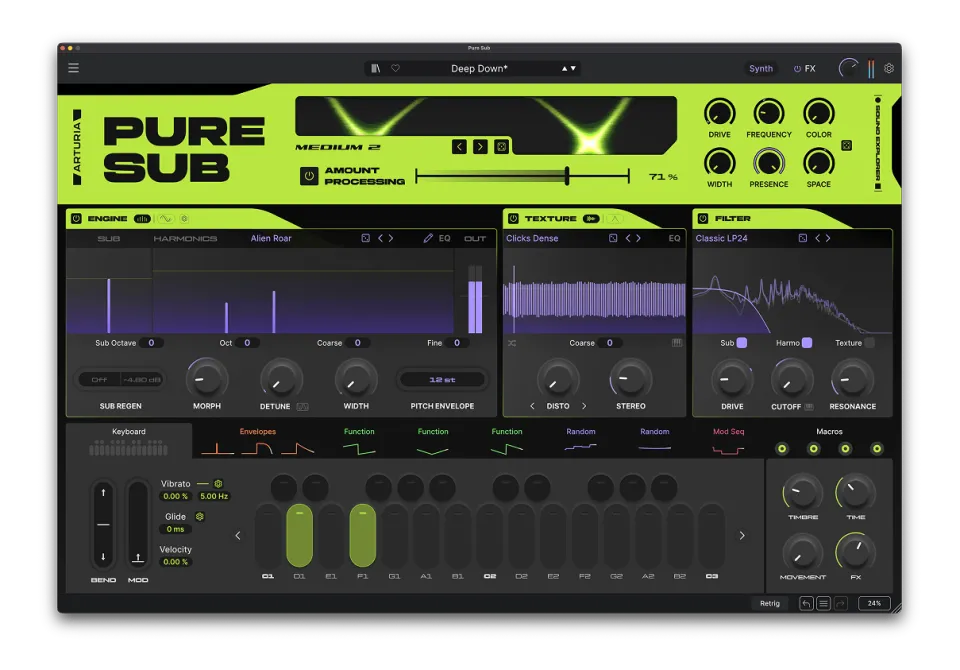Click keyboard icon next to Cutoff
Image resolution: width=960 pixels, height=670 pixels.
809,407
